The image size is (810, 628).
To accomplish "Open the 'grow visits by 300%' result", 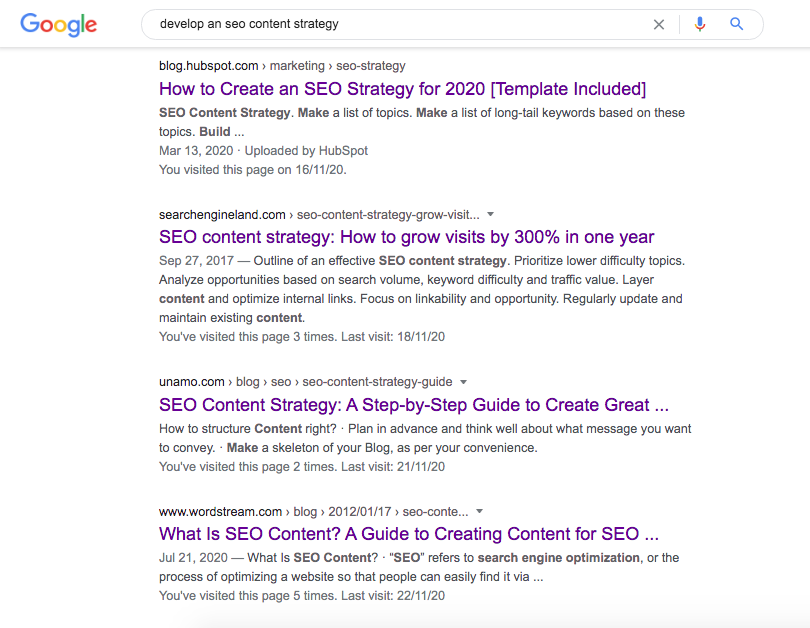I will pyautogui.click(x=407, y=237).
